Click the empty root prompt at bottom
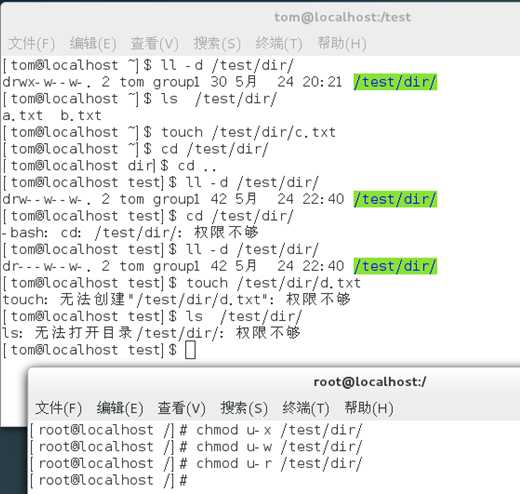Screen dimensions: 520x494 (x=109, y=480)
